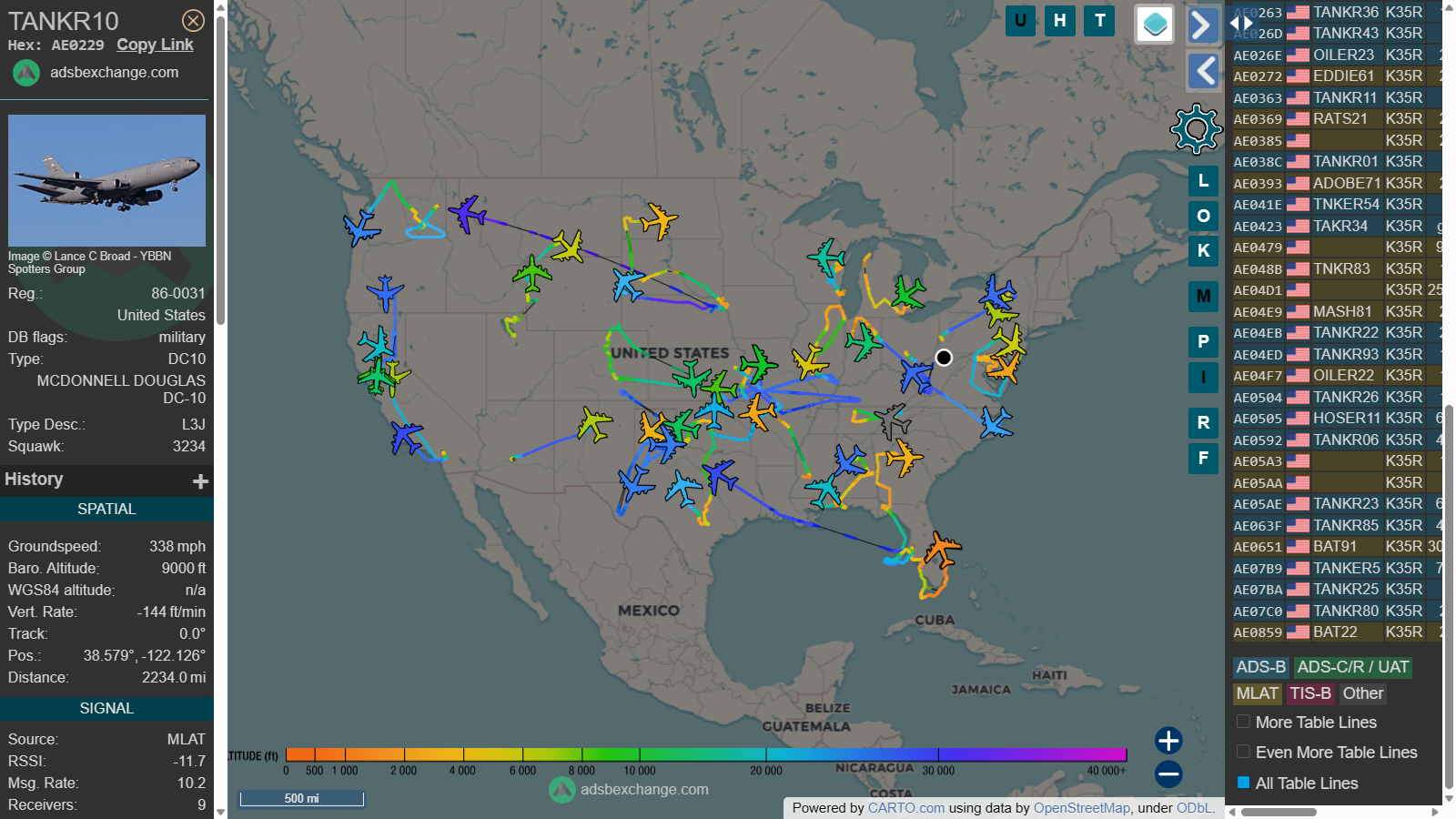Click the ODbL license link
Viewport: 1456px width, 819px height.
click(1194, 808)
